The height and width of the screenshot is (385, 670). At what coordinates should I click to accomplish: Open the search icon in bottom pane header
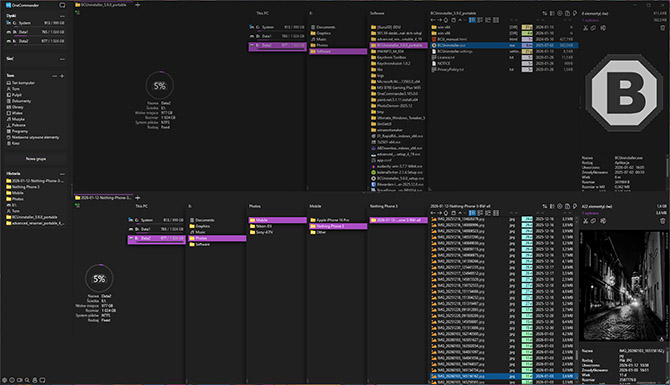(x=575, y=206)
